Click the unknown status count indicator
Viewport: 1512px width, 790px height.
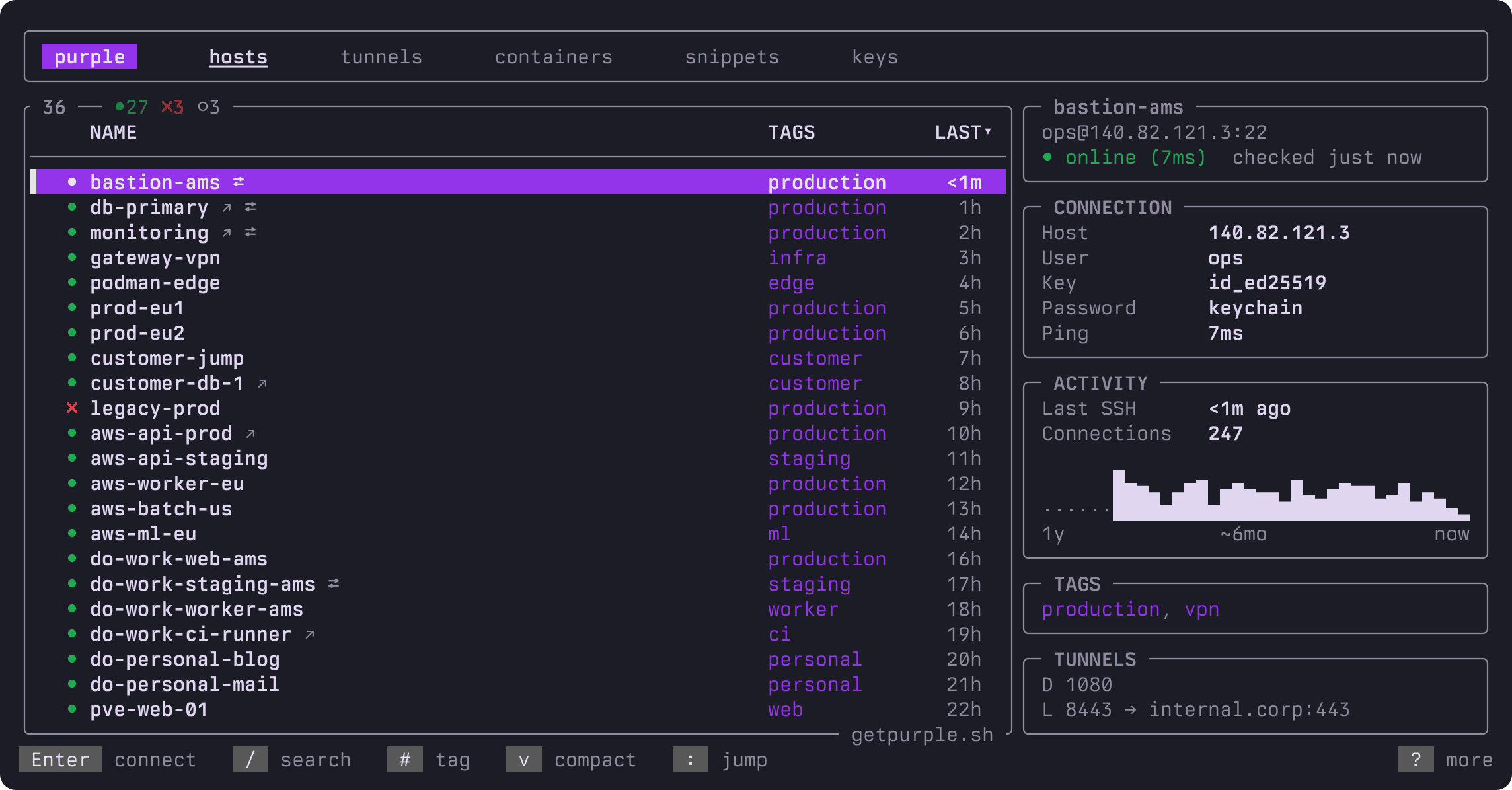coord(208,106)
